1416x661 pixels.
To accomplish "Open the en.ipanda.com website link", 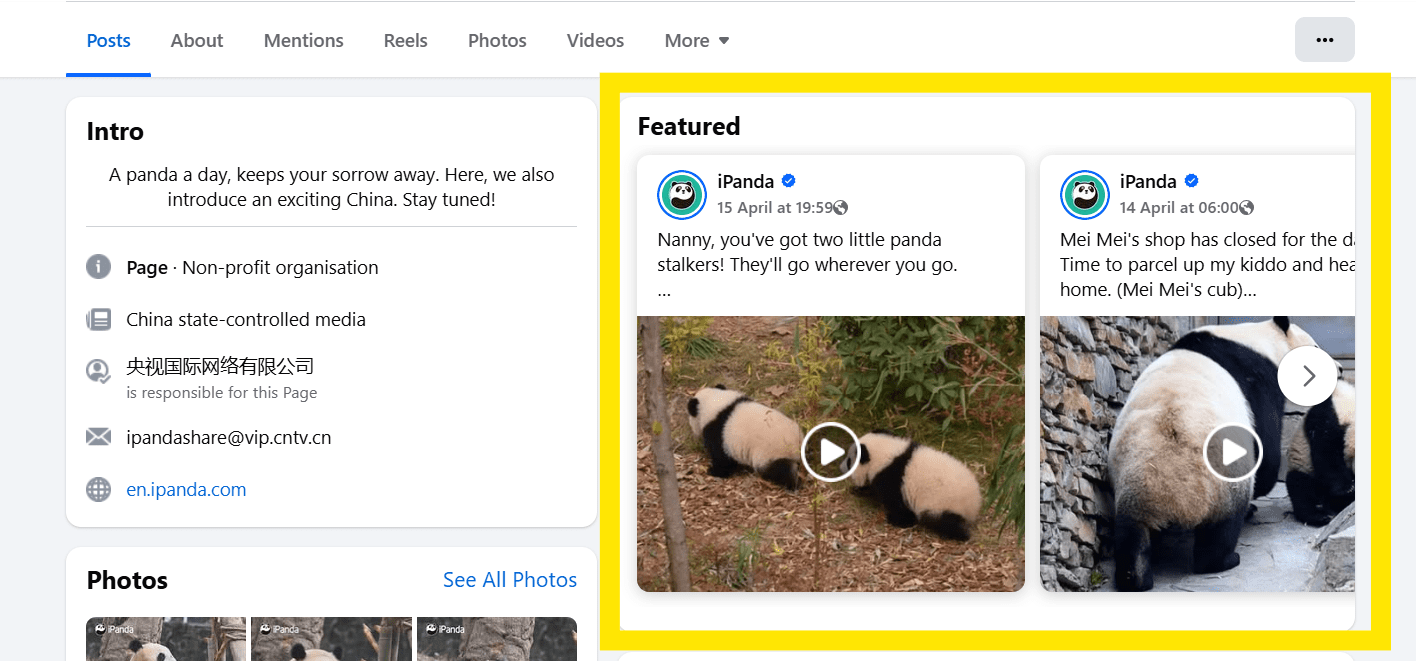I will point(186,489).
